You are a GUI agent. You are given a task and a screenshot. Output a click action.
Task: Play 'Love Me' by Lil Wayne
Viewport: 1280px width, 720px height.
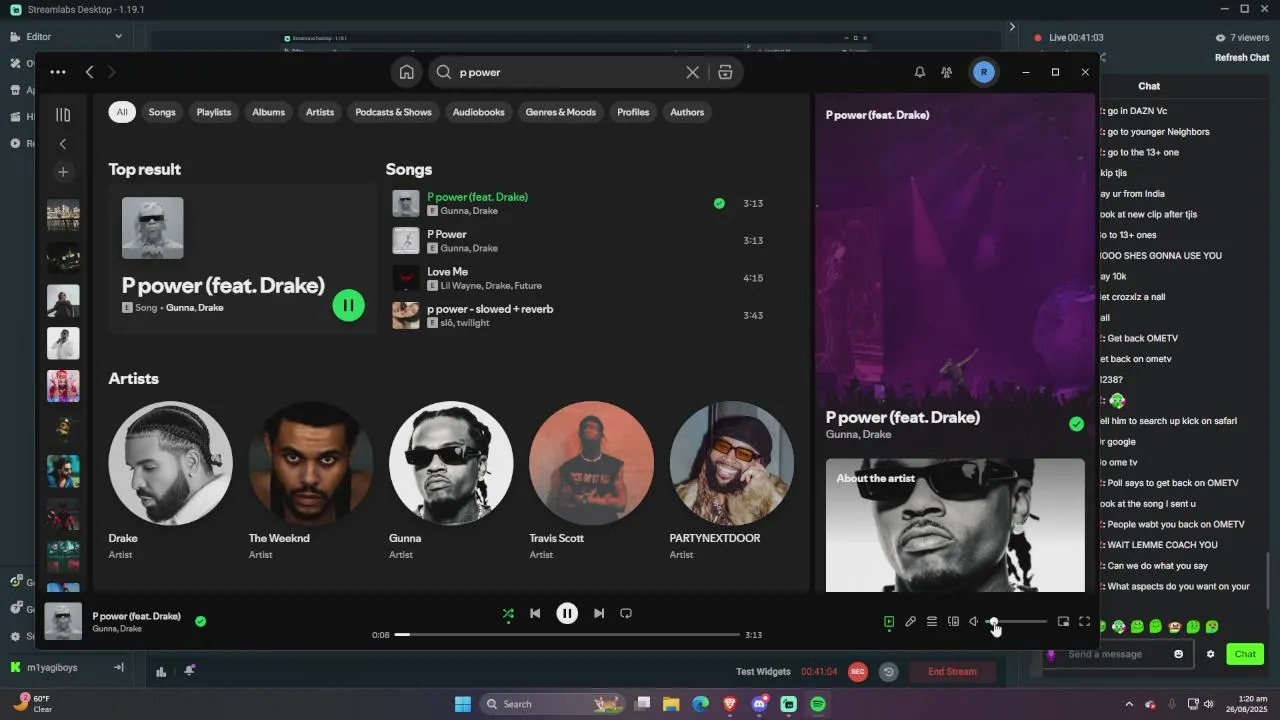590,278
